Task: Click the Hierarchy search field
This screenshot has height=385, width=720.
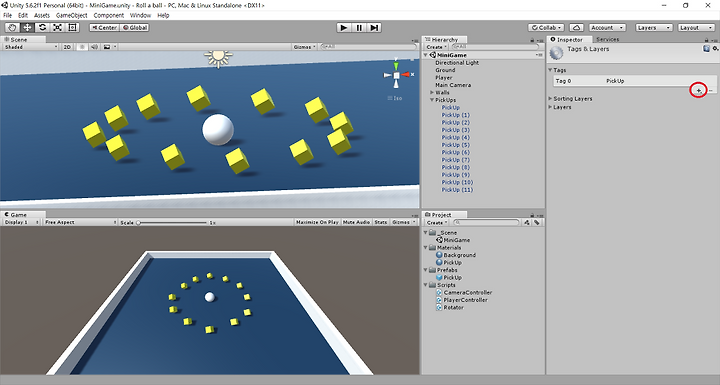Action: 495,47
